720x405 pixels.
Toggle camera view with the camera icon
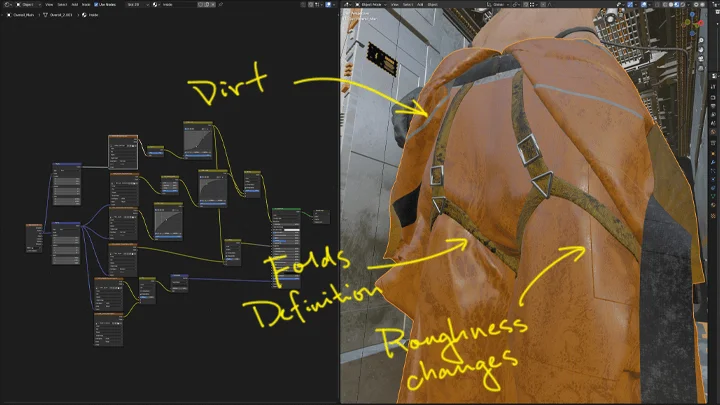(x=701, y=59)
